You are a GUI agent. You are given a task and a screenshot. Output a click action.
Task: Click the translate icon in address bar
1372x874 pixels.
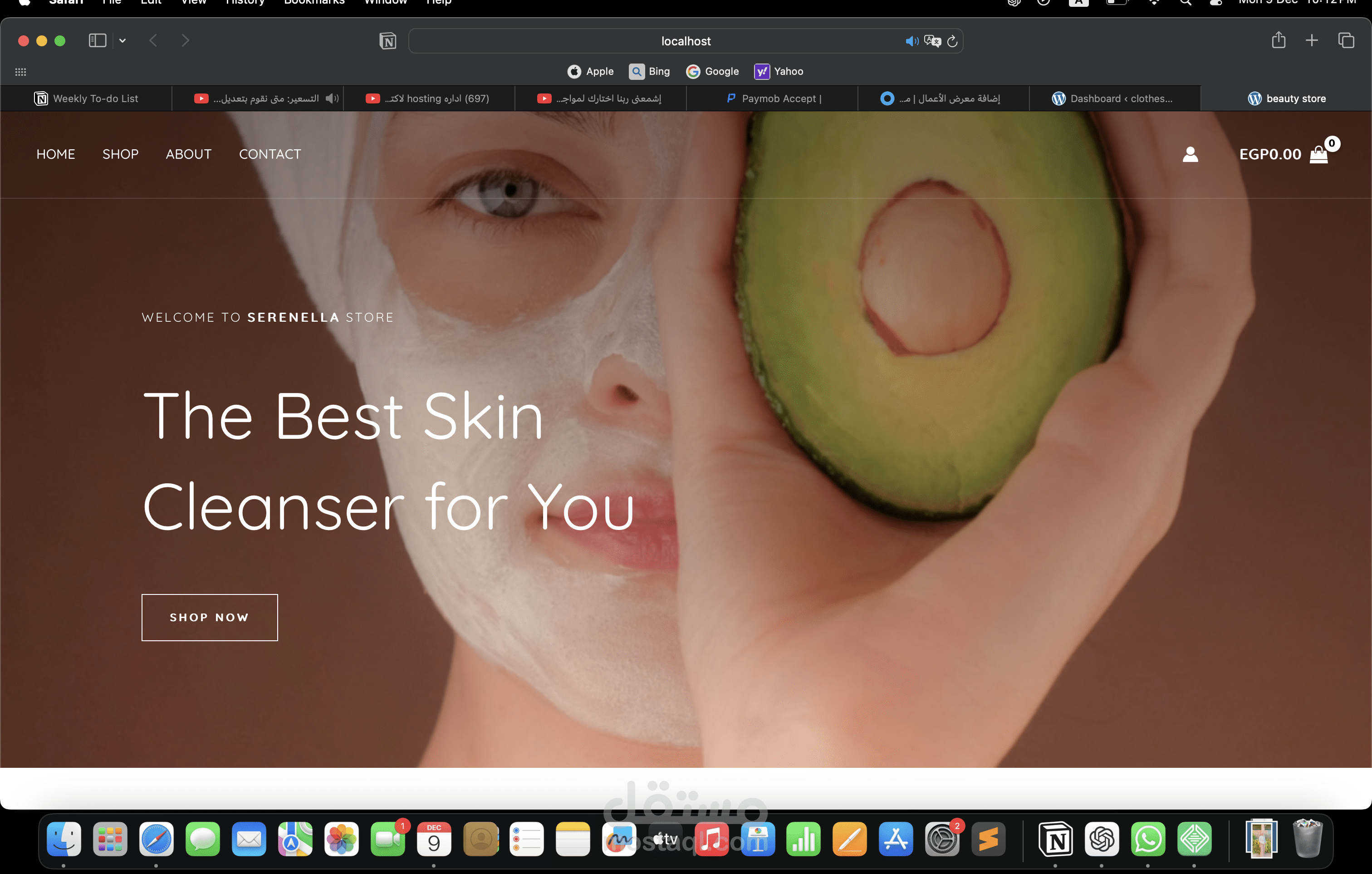coord(932,41)
